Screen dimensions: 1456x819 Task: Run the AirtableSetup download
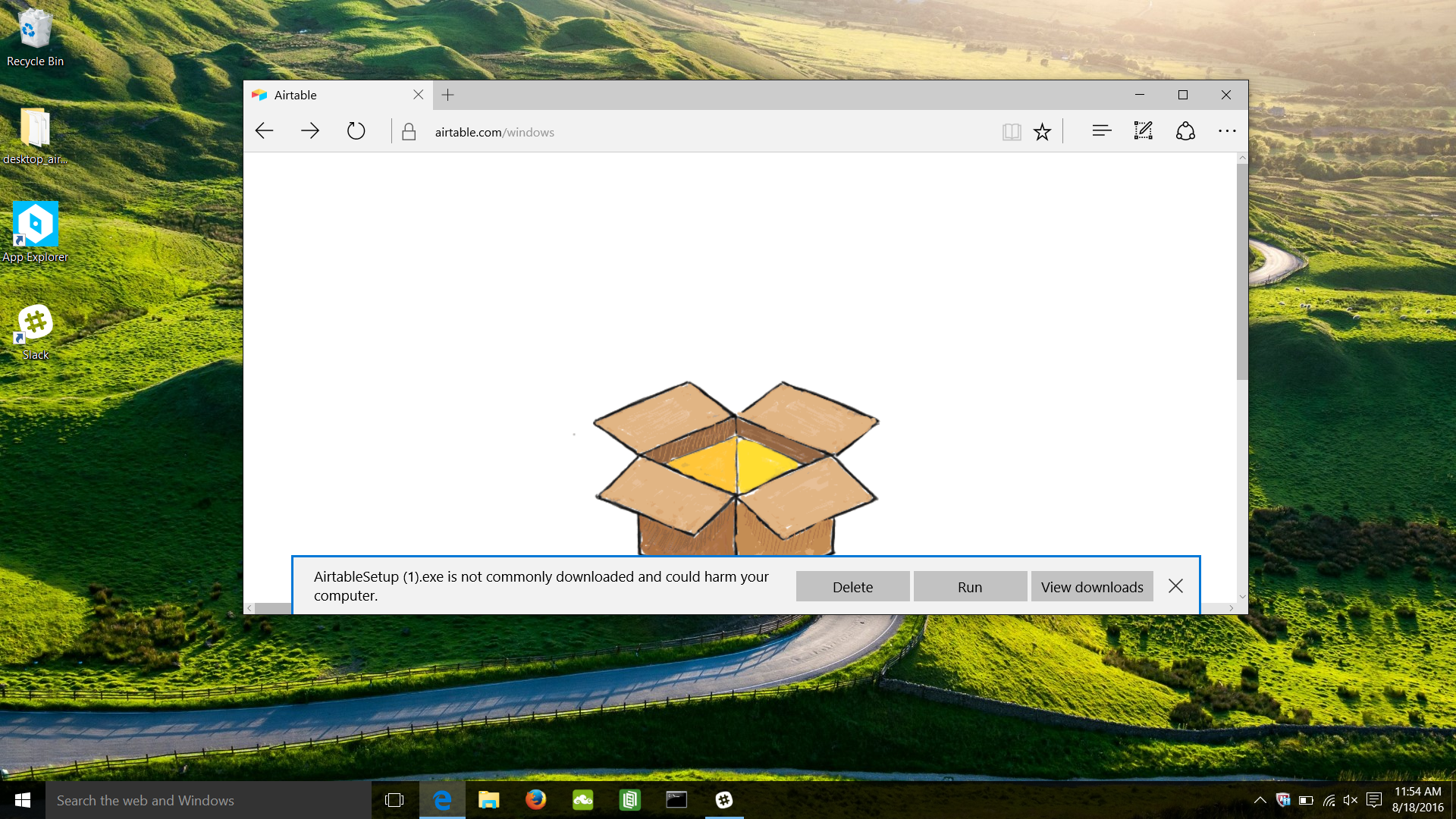969,587
